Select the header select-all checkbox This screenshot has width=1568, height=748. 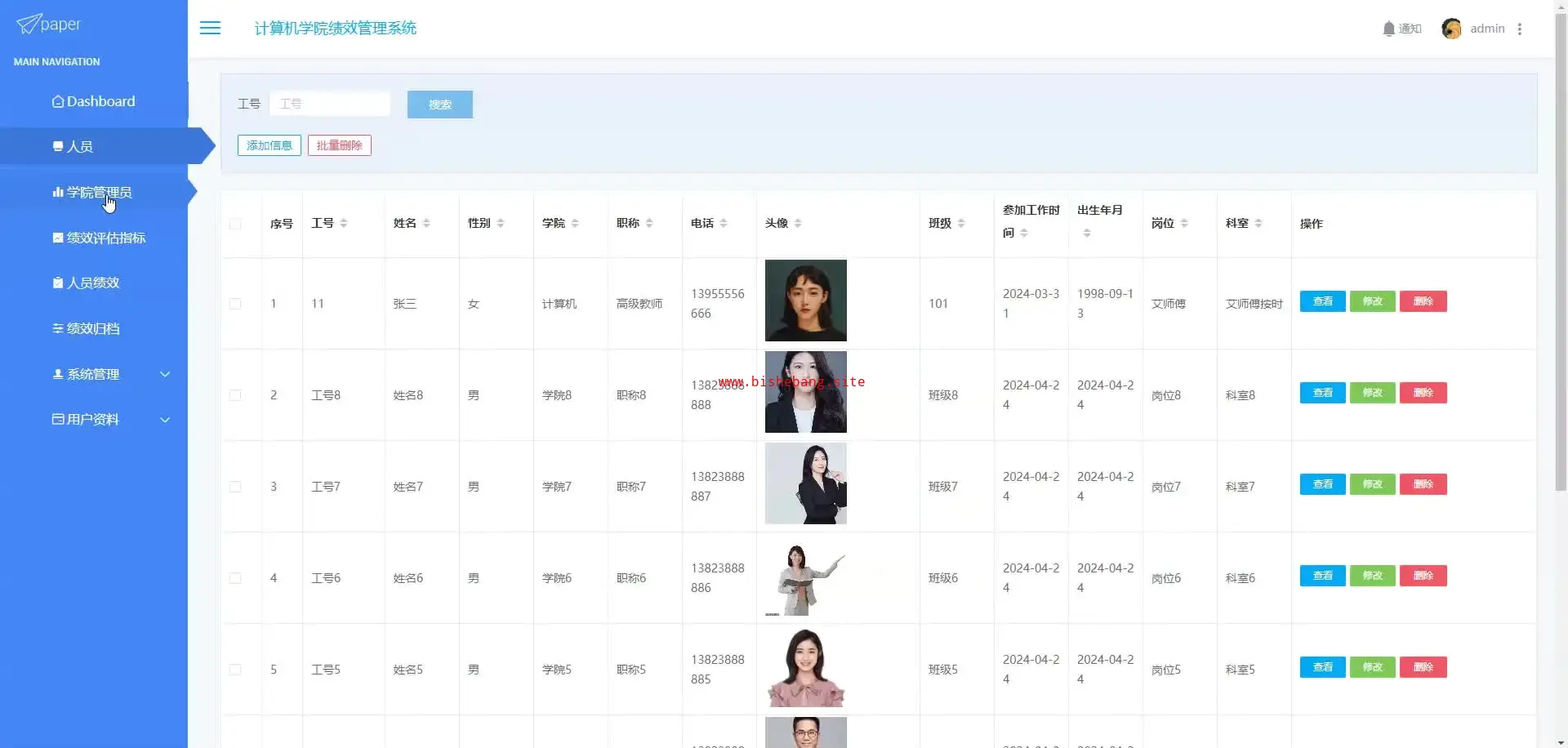[x=235, y=224]
